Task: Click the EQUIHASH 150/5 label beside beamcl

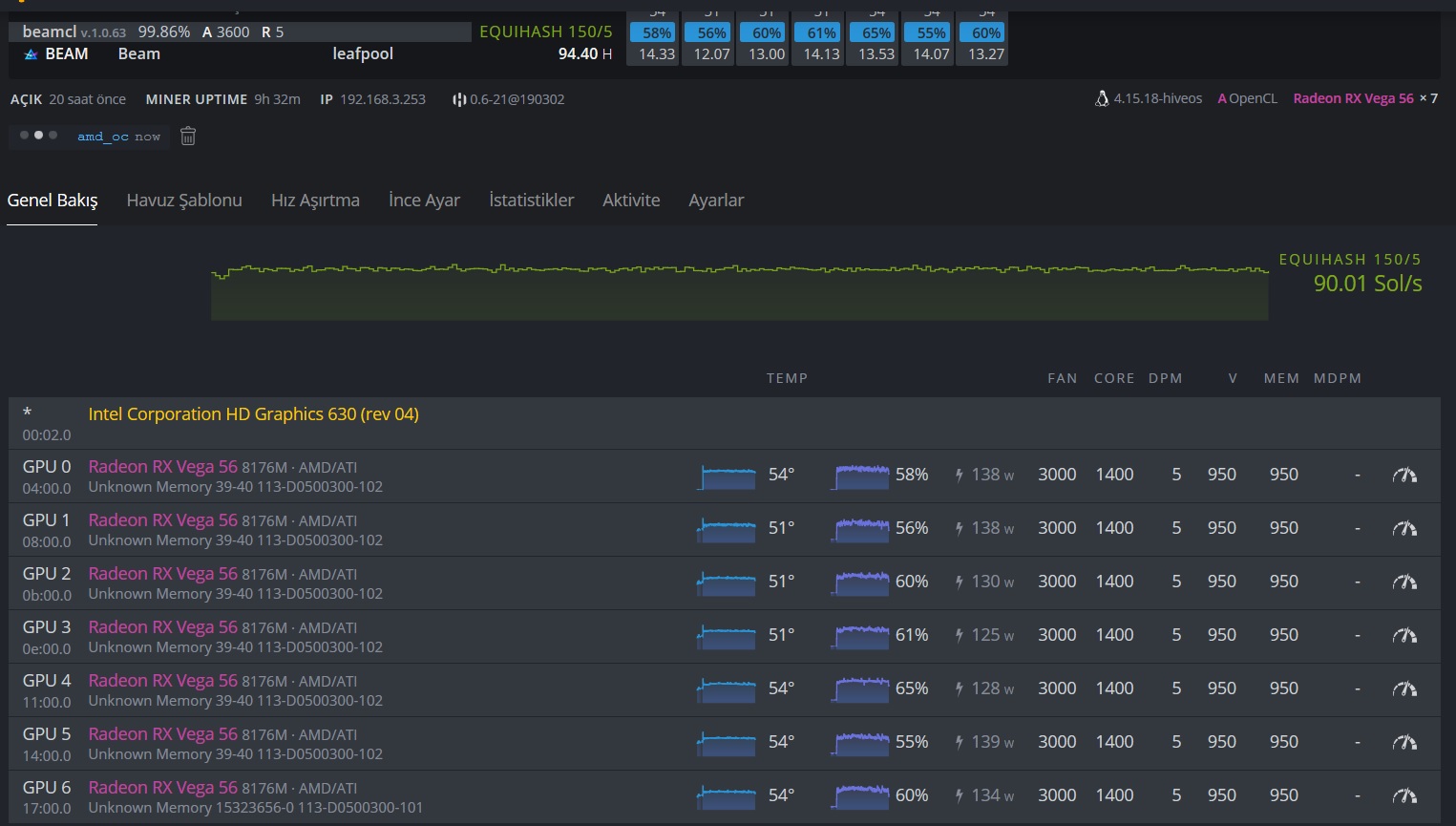Action: coord(546,32)
